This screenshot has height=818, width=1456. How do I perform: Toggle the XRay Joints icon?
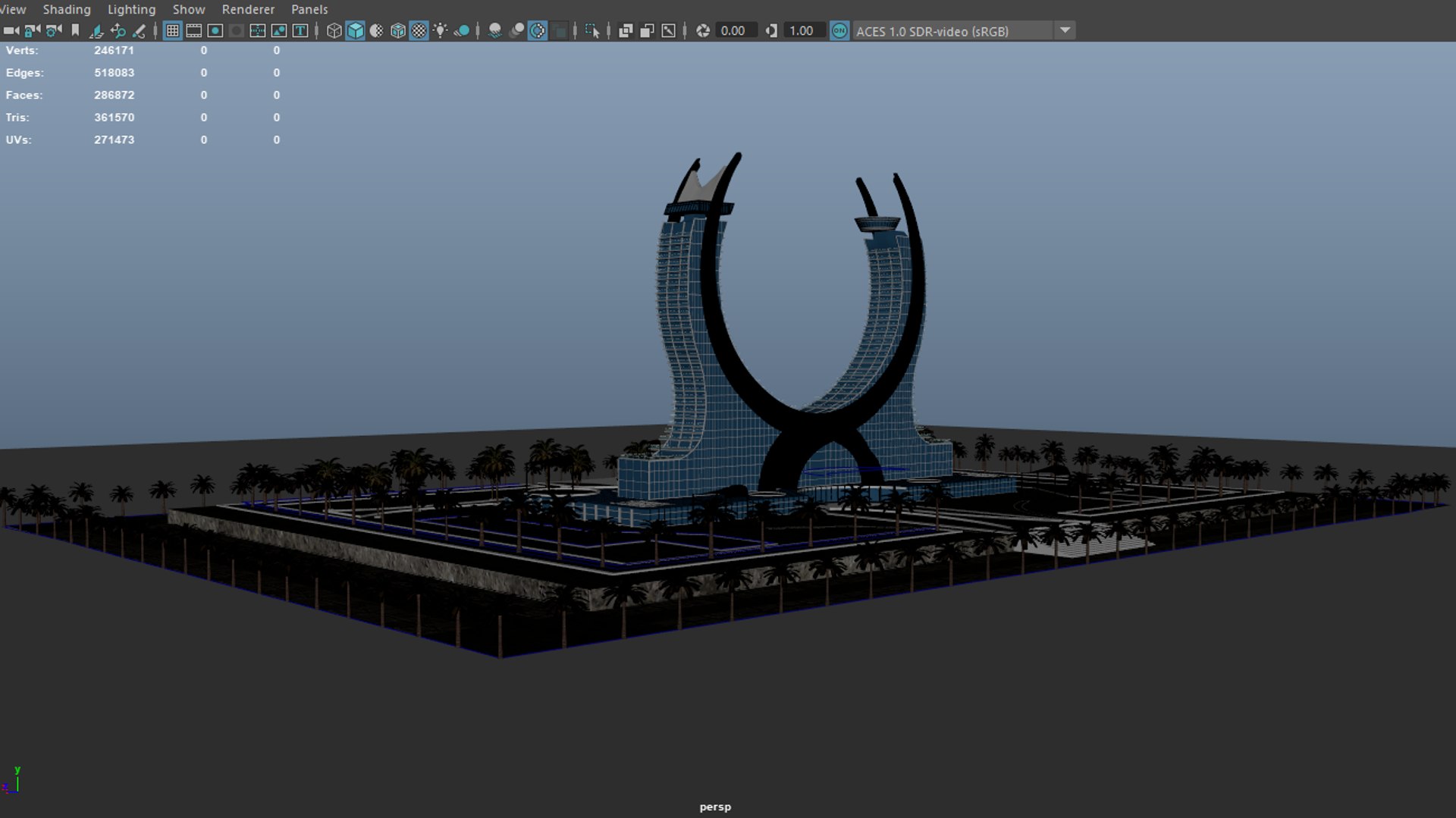click(668, 31)
